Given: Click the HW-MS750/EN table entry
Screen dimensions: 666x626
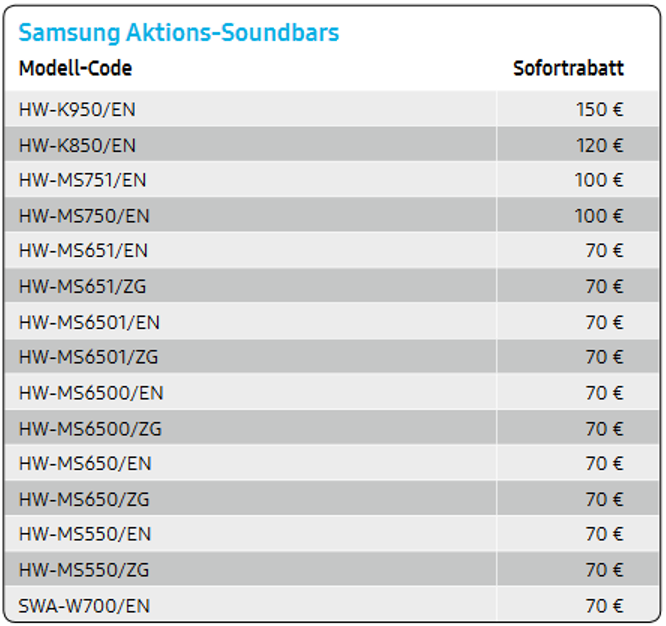Looking at the screenshot, I should coord(83,216).
